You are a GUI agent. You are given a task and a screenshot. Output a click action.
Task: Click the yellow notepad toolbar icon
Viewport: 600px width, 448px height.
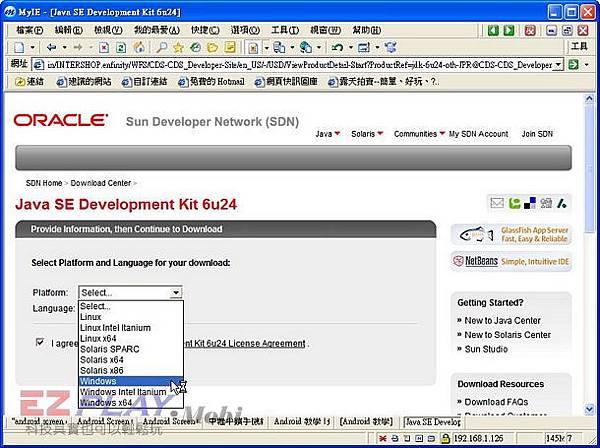(x=230, y=47)
